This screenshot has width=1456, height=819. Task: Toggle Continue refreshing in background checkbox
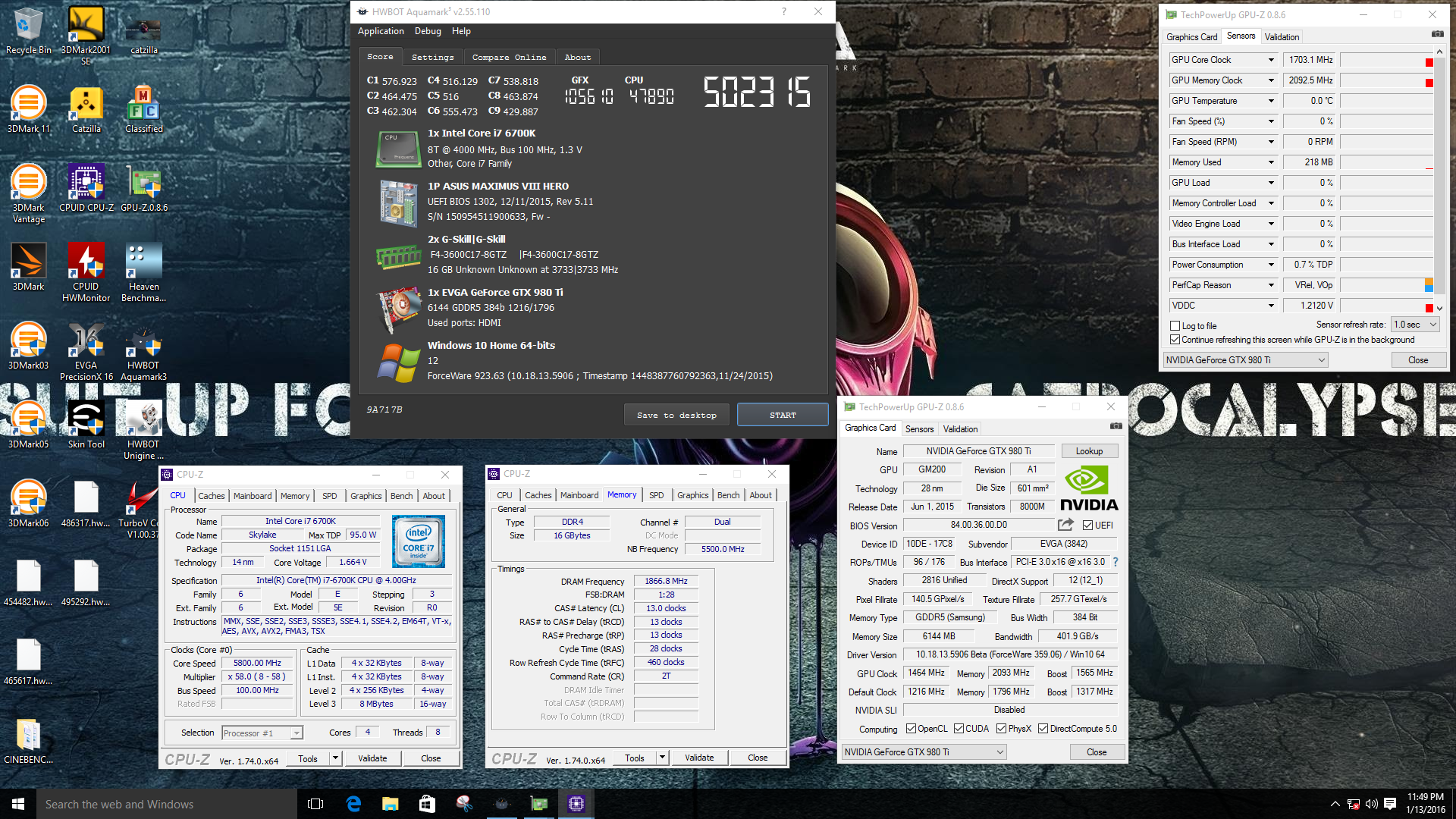(1175, 340)
